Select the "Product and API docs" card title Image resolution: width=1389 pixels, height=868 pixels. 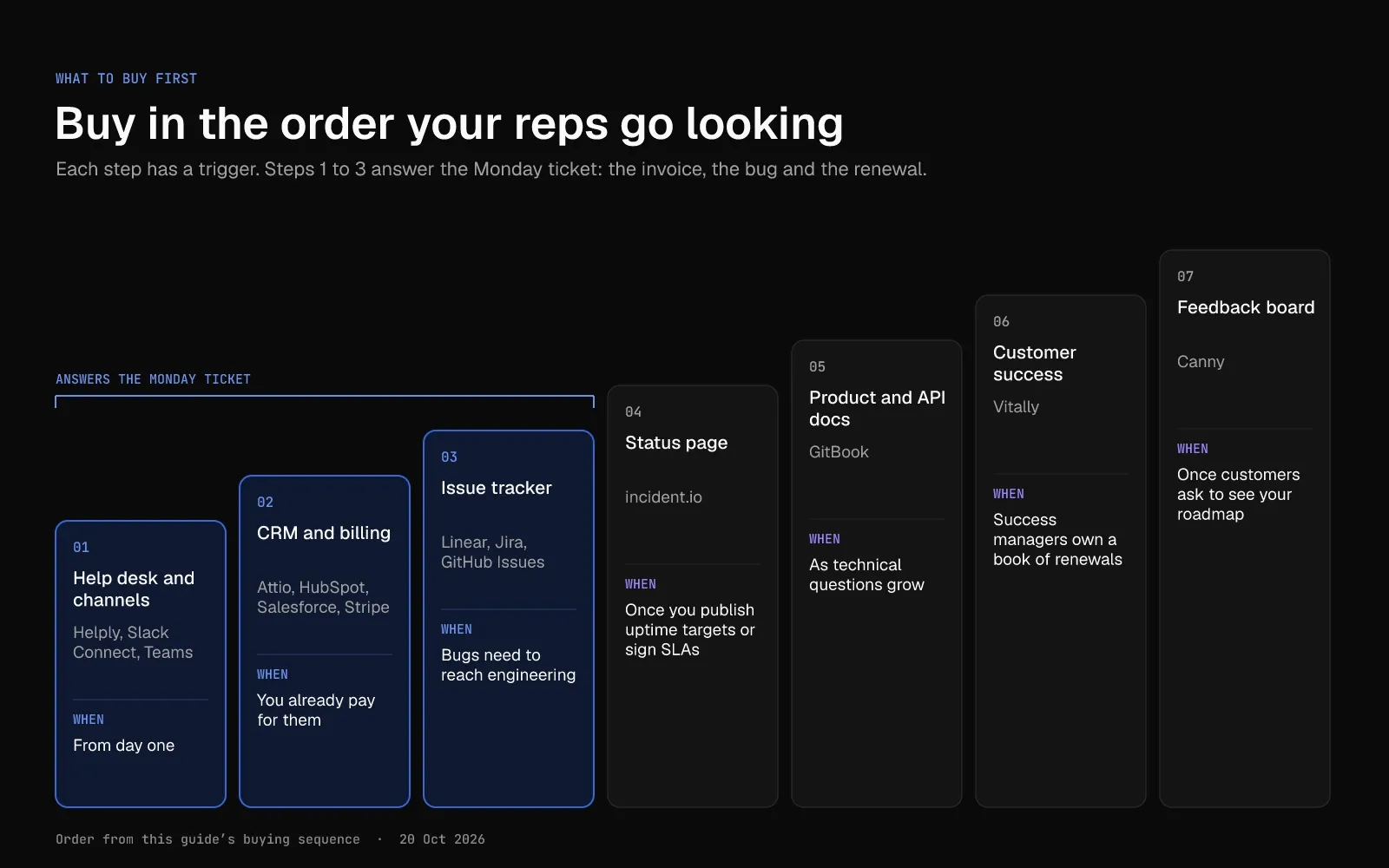[x=877, y=409]
